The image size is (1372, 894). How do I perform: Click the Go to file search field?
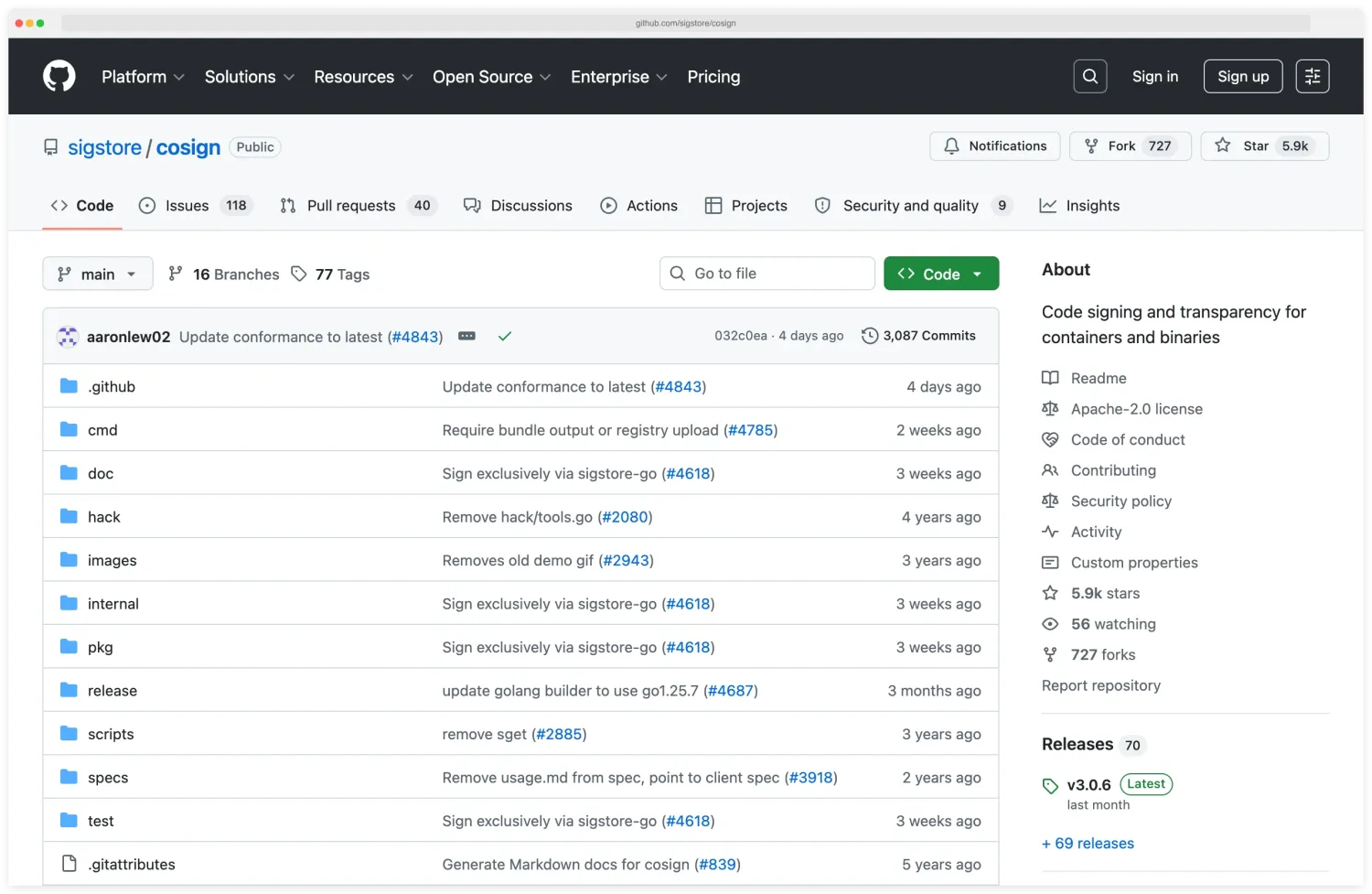coord(766,274)
